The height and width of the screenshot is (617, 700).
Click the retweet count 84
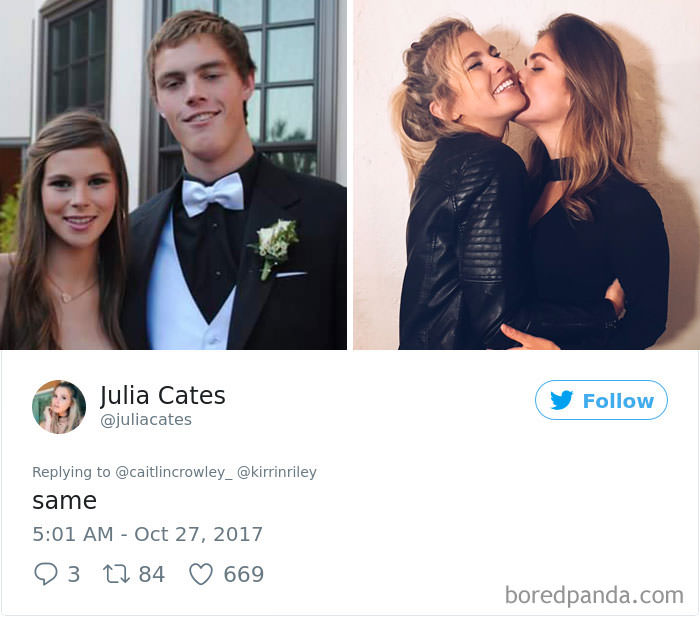(152, 574)
